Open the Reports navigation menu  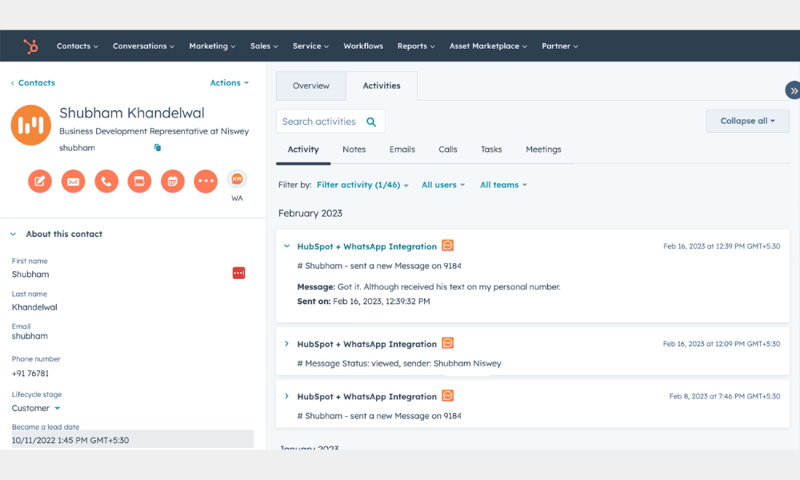[x=416, y=46]
